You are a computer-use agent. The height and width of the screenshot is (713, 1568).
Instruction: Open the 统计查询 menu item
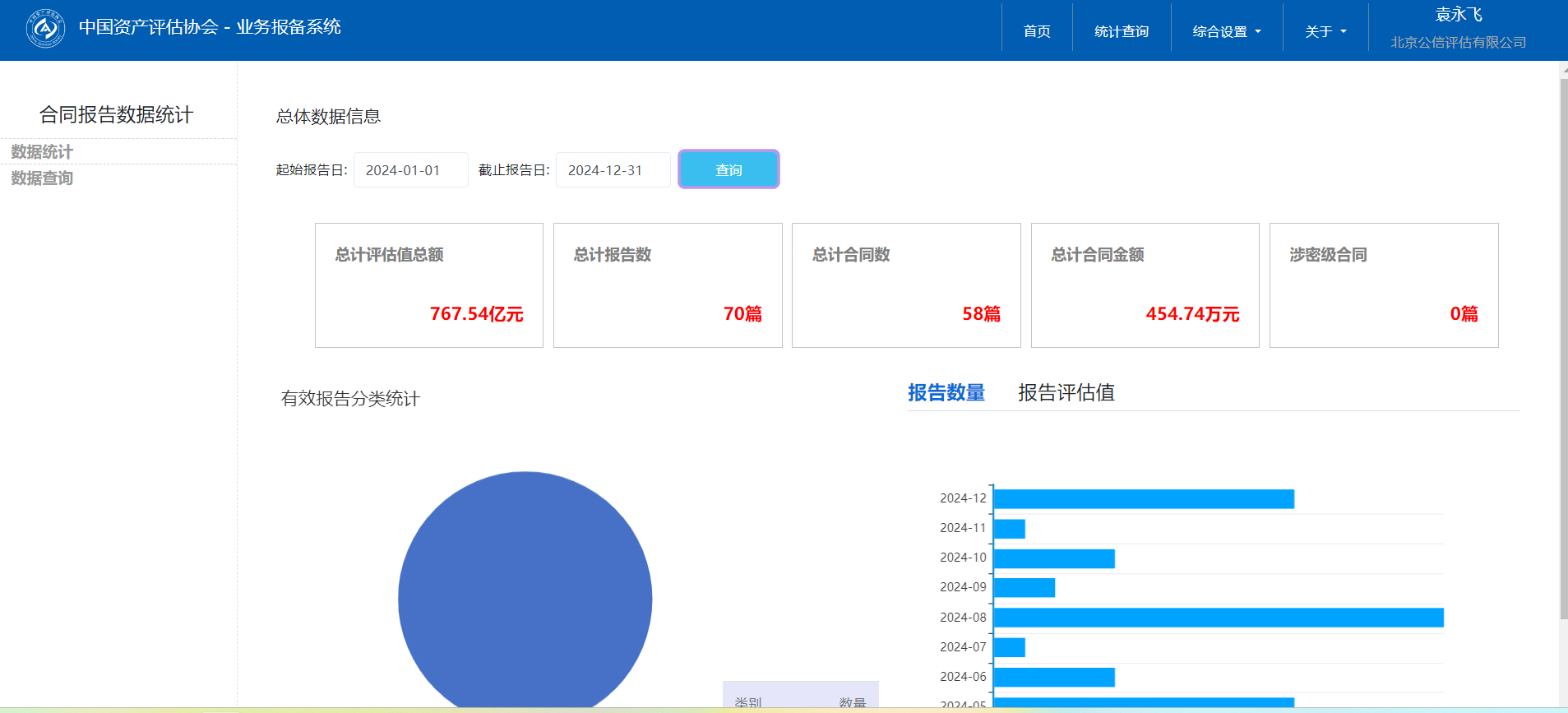(1121, 31)
